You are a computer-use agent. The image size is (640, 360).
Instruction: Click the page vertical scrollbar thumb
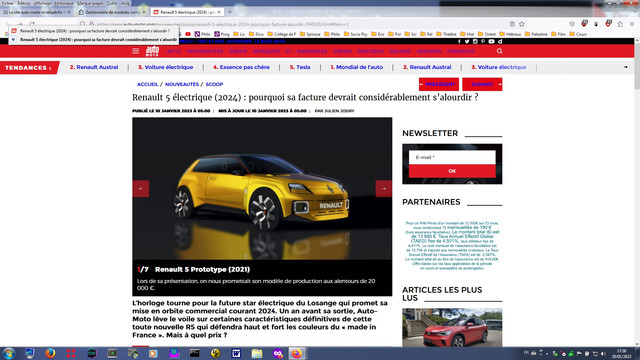coord(637,66)
